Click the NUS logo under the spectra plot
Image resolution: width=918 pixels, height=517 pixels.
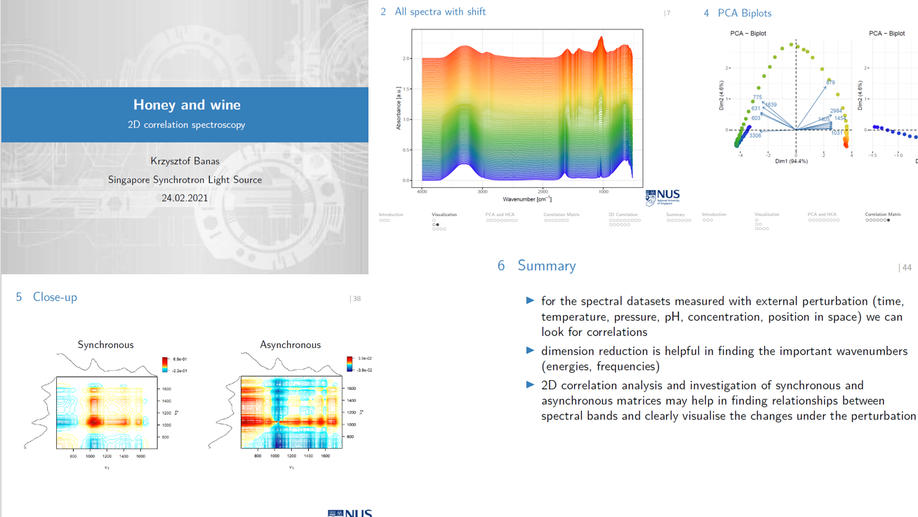tap(662, 197)
